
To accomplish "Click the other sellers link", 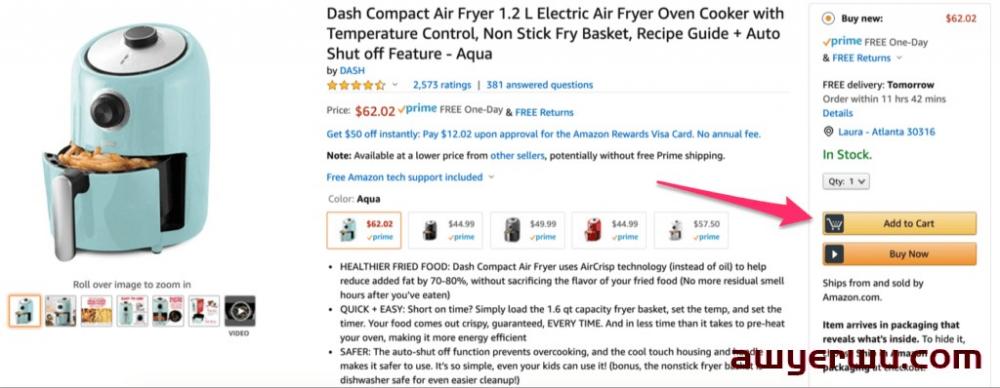I will pos(517,155).
